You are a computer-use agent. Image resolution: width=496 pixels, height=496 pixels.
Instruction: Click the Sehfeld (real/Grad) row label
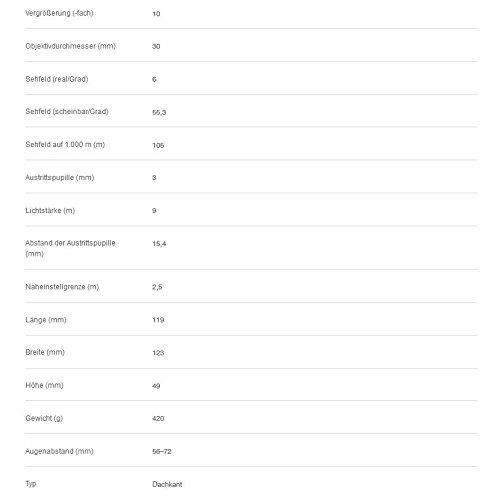click(x=57, y=79)
